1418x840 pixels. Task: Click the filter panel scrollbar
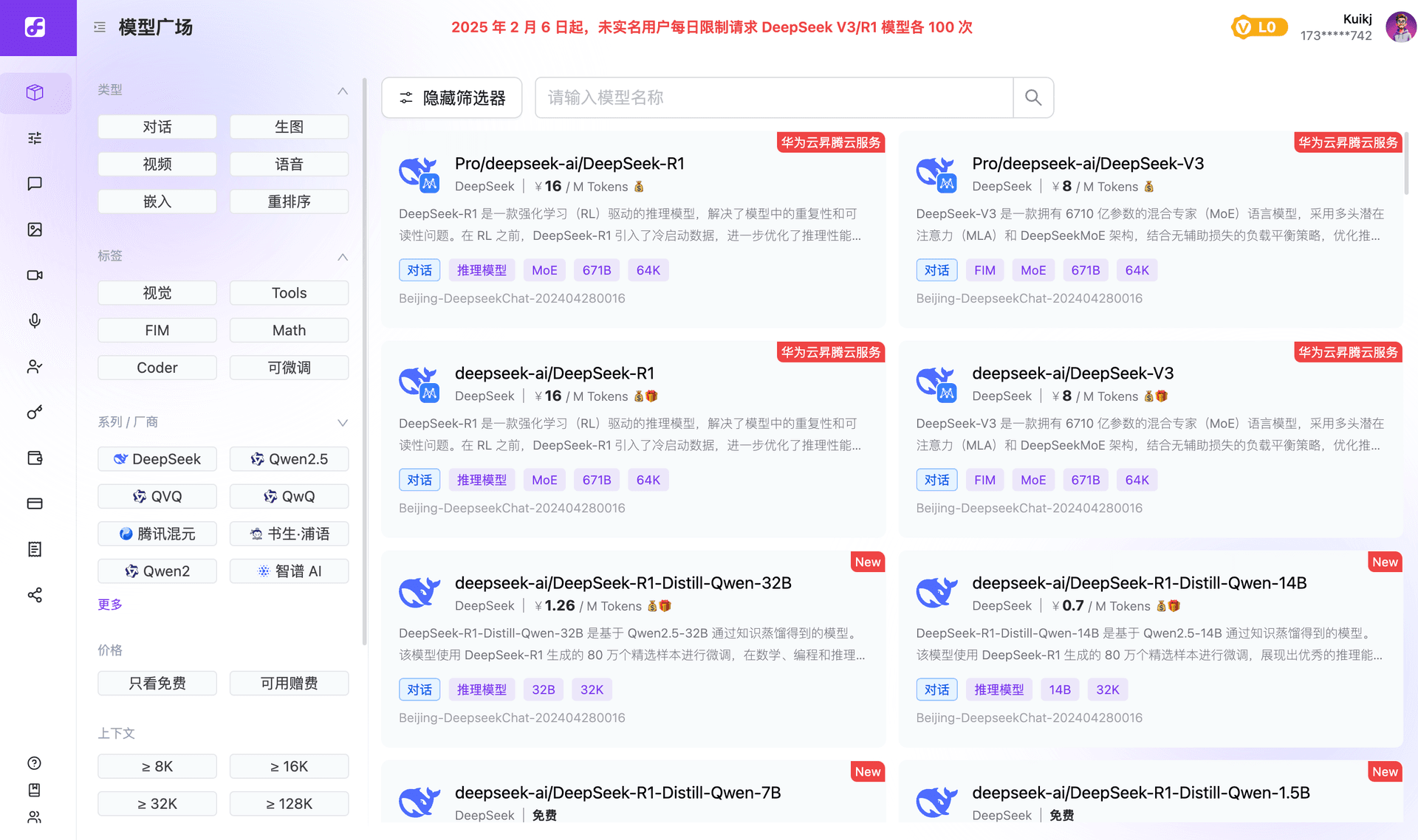[364, 362]
